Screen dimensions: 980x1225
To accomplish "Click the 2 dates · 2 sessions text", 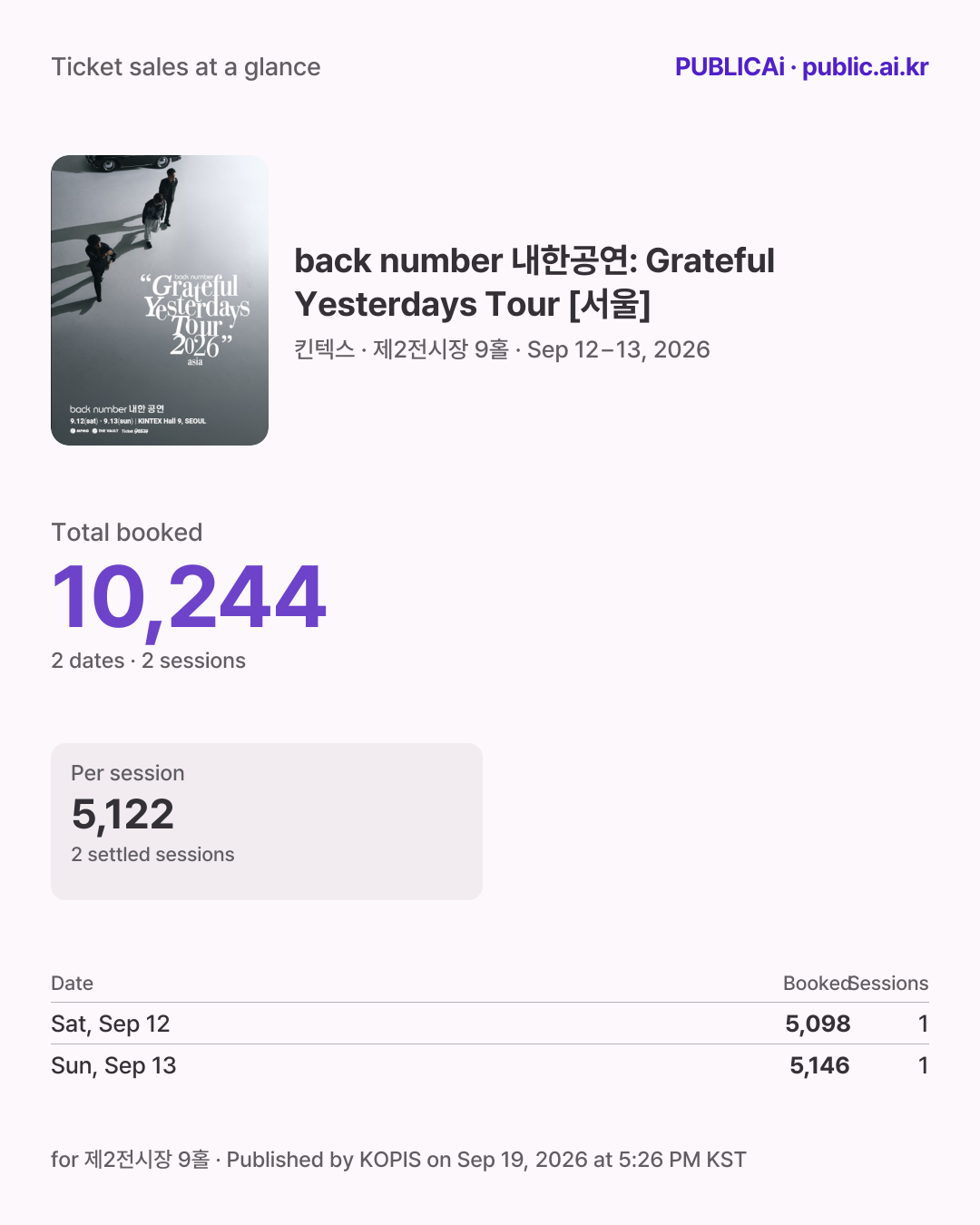I will (x=149, y=661).
